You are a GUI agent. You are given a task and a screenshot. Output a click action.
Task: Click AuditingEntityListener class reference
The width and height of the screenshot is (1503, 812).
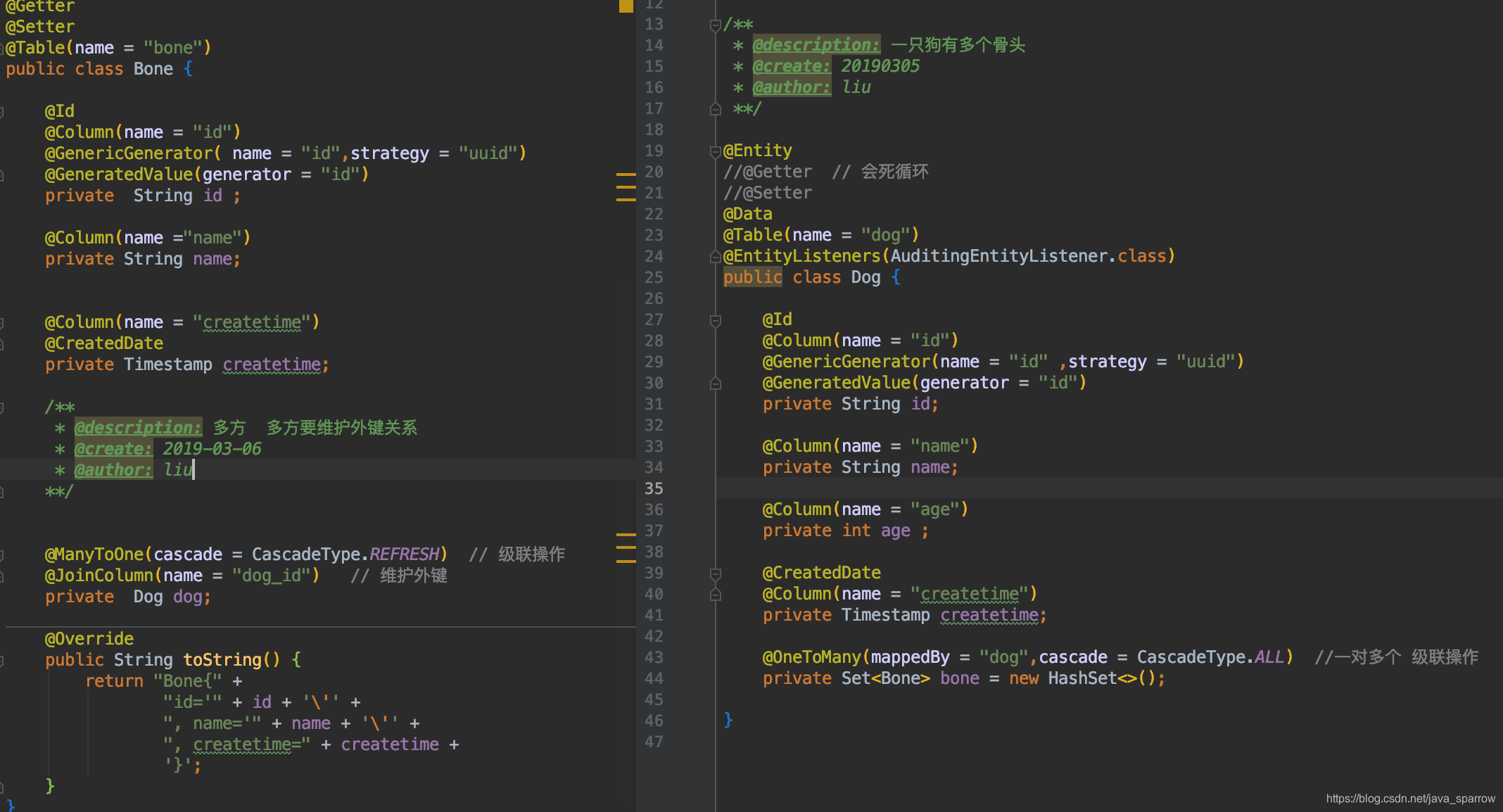click(x=998, y=256)
